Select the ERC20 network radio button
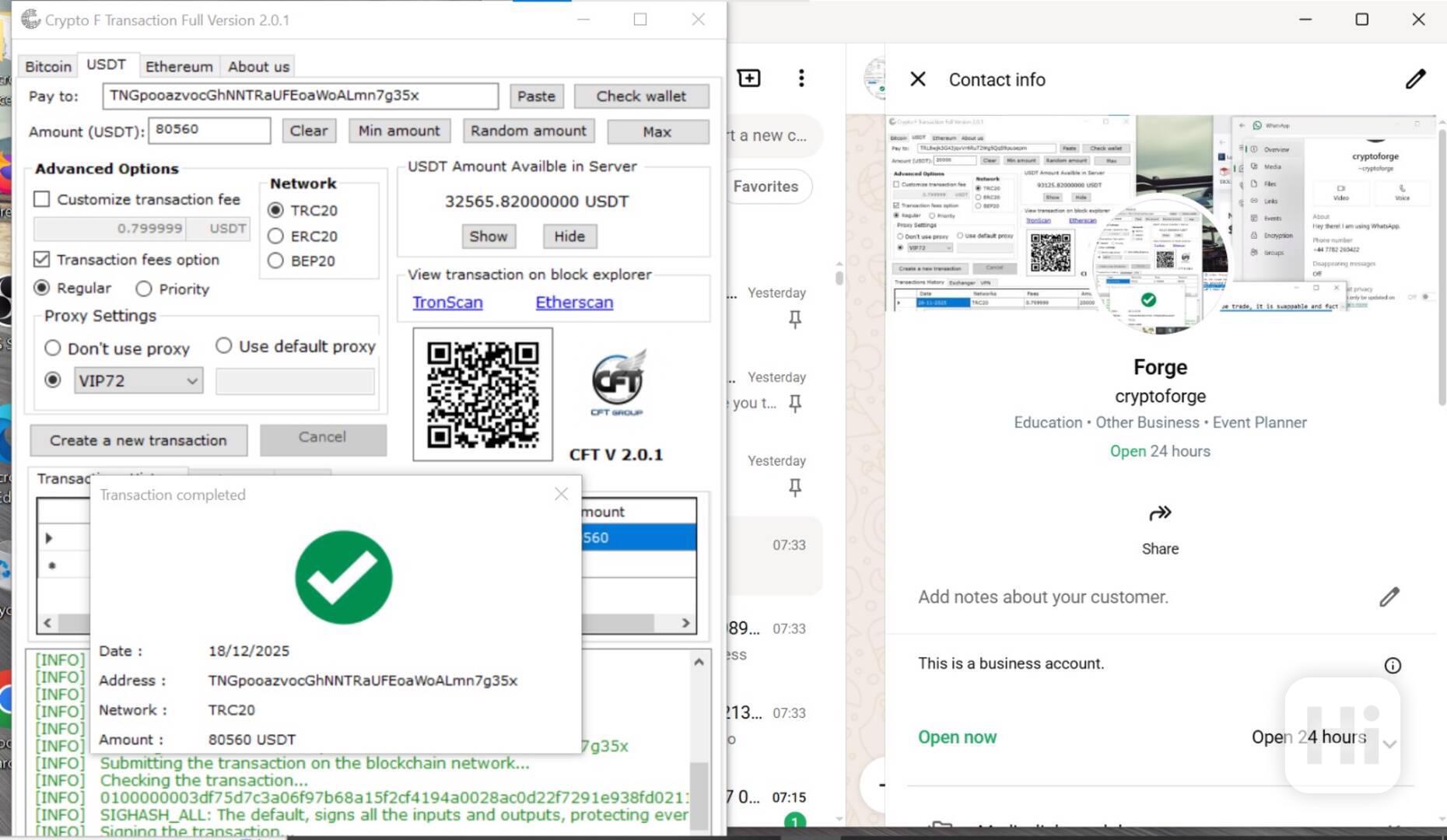The height and width of the screenshot is (840, 1447). tap(275, 236)
